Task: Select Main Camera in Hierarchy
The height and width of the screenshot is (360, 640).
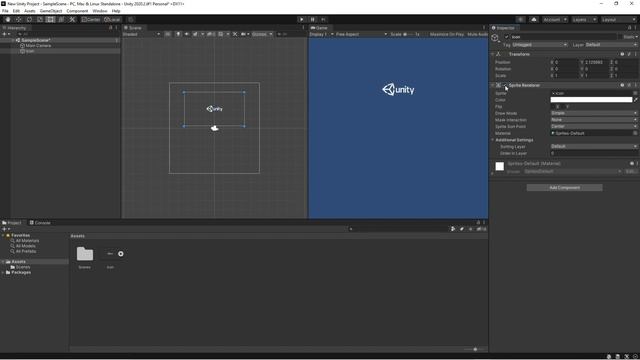Action: click(x=38, y=46)
